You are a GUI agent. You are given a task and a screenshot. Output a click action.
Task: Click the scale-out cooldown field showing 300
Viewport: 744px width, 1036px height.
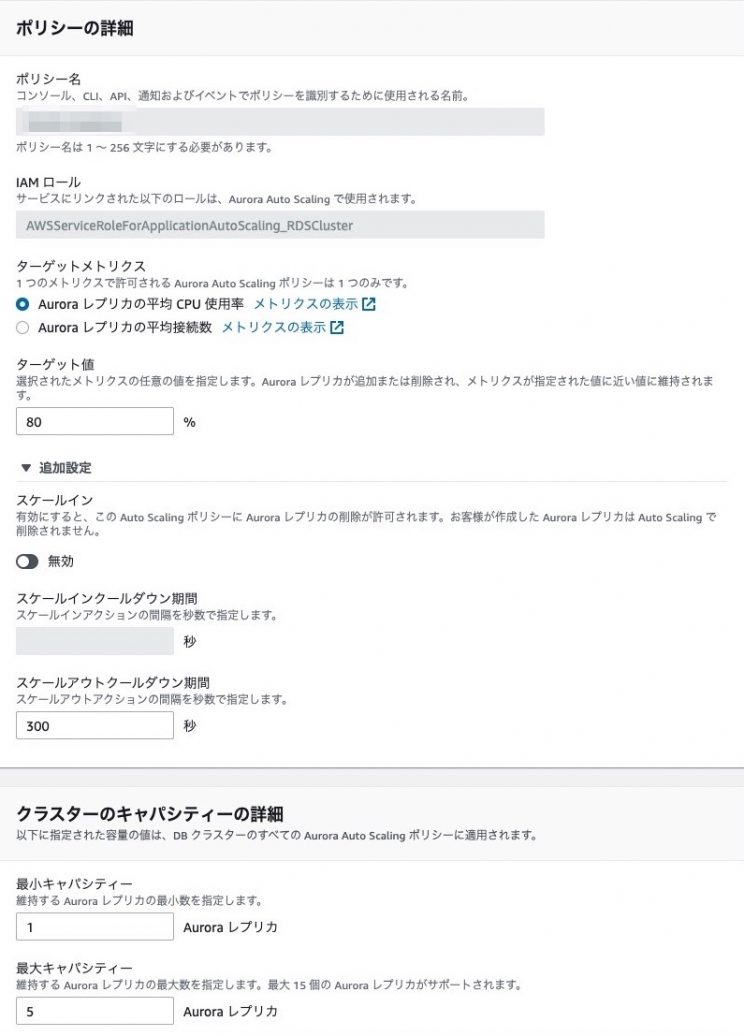point(95,726)
